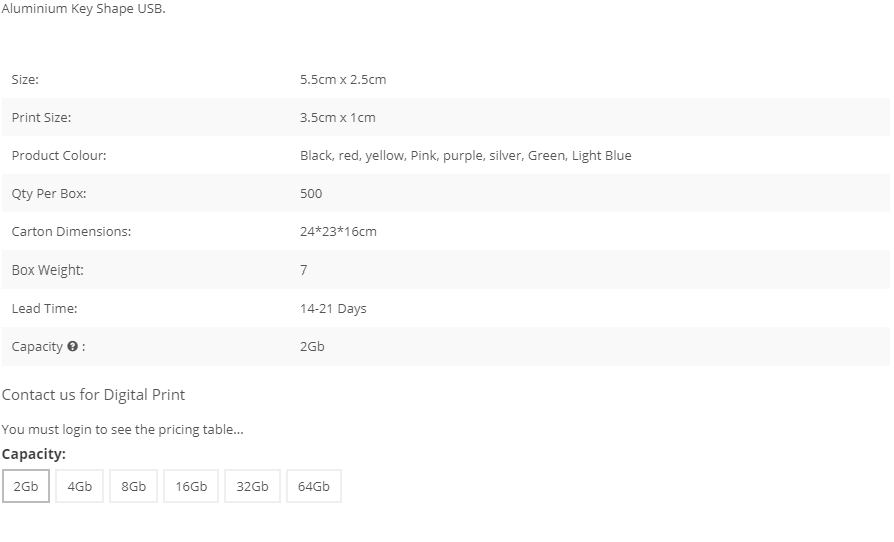Image resolution: width=894 pixels, height=542 pixels.
Task: Click the Lead Time value 14-21 Days
Action: (334, 308)
